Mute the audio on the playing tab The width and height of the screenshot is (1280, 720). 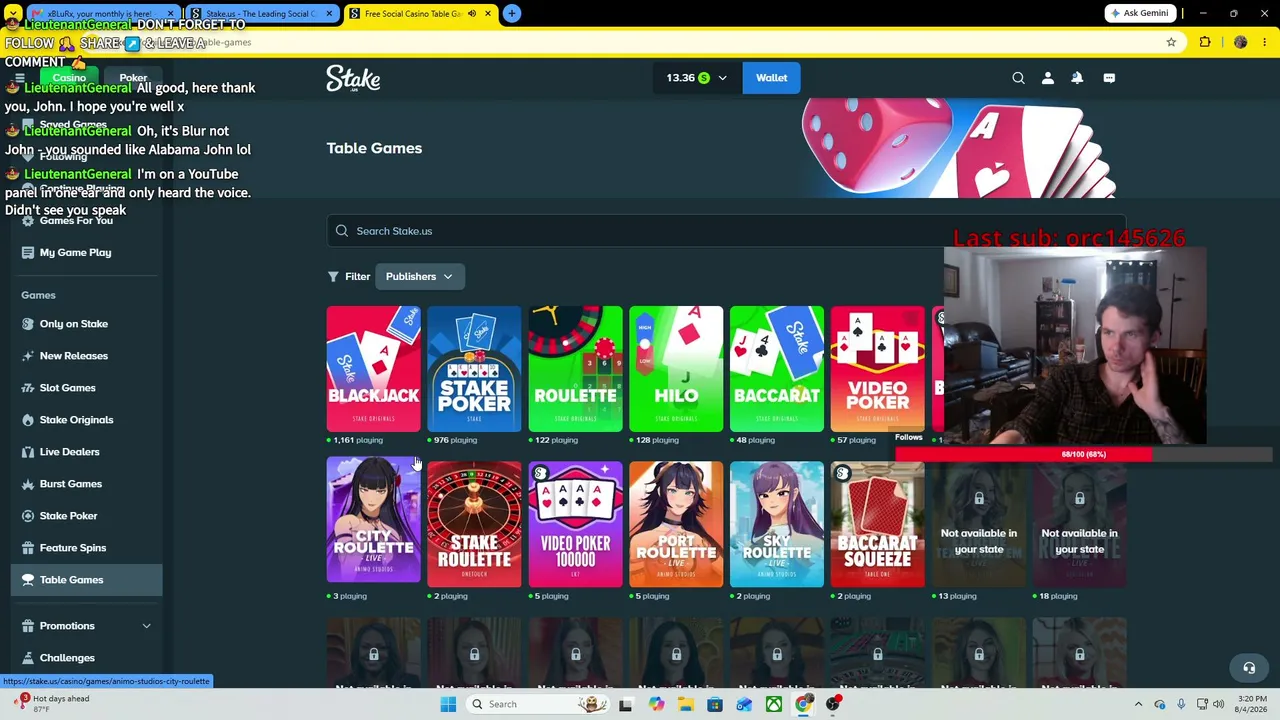[x=472, y=14]
